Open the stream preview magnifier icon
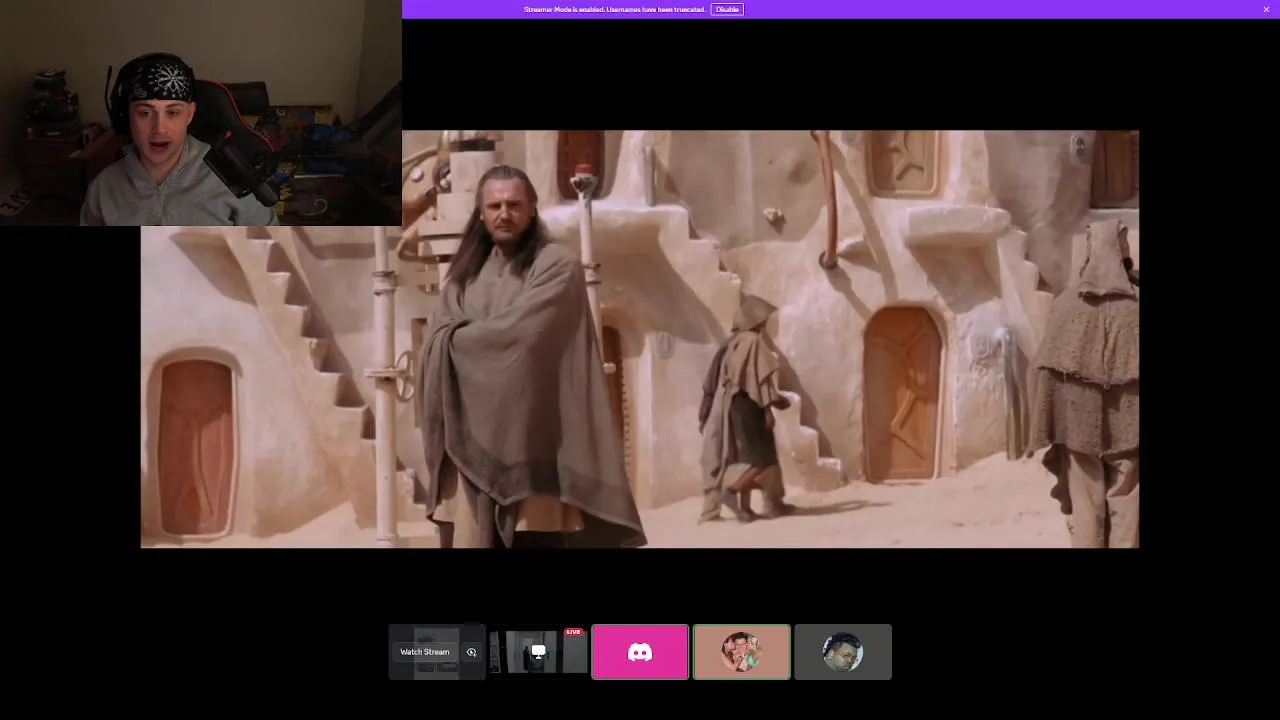Viewport: 1280px width, 720px height. (472, 652)
